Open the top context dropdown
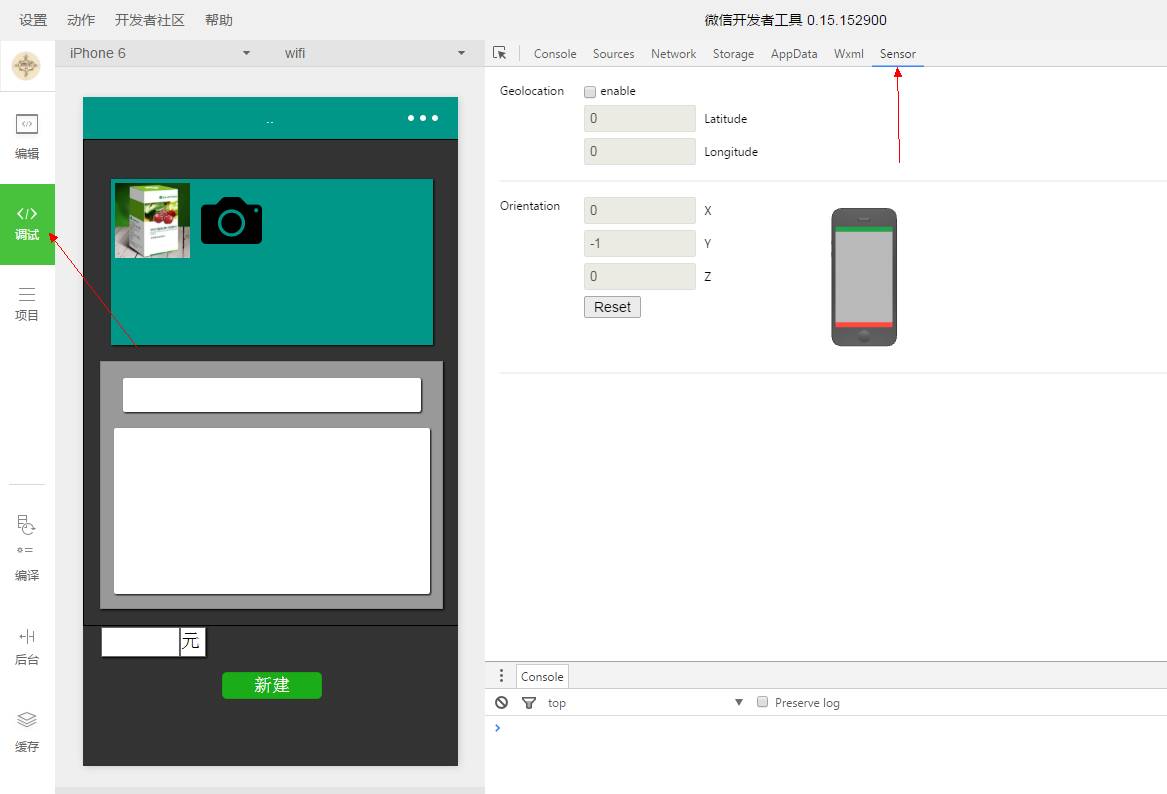Image resolution: width=1167 pixels, height=794 pixels. coord(645,703)
